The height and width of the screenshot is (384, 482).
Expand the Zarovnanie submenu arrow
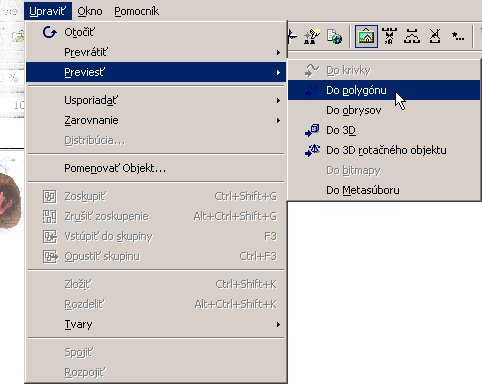(278, 120)
